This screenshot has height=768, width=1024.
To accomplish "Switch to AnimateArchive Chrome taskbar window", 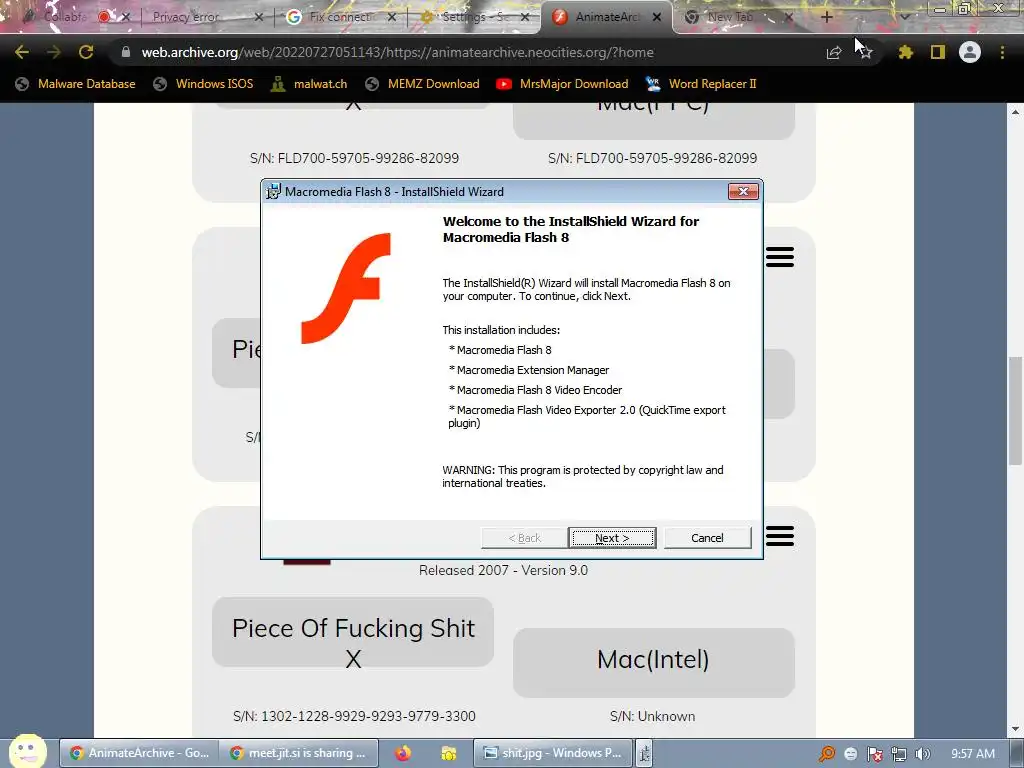I will [139, 753].
